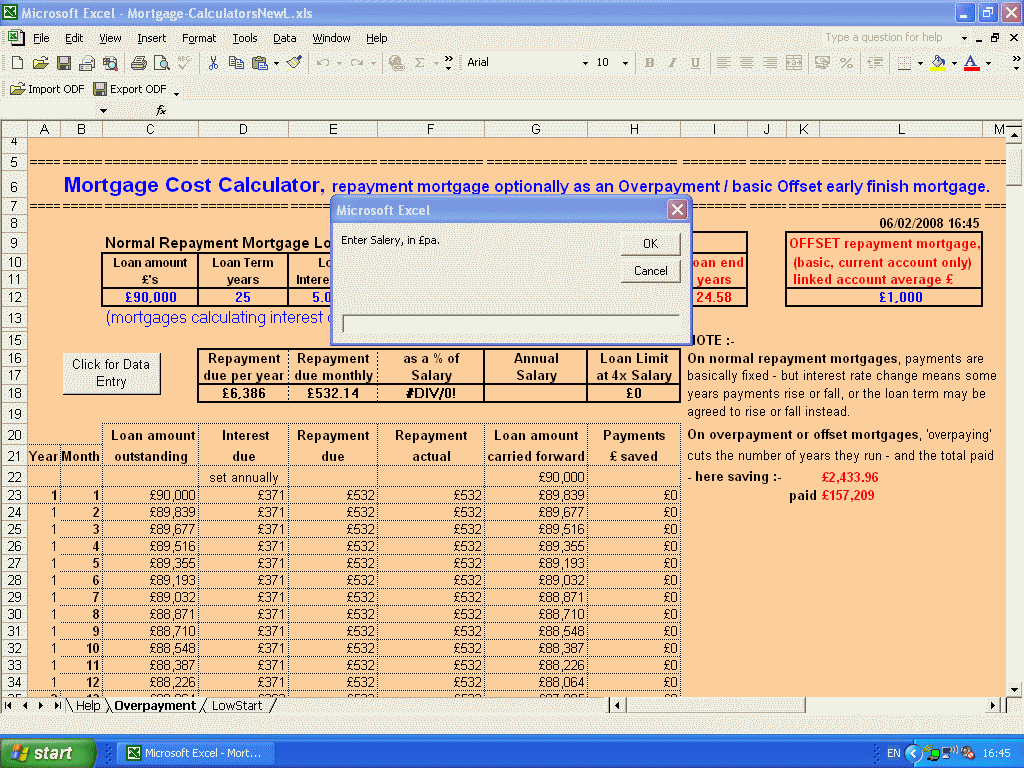Click the Undo arrow icon
Viewport: 1024px width, 768px height.
pos(323,63)
